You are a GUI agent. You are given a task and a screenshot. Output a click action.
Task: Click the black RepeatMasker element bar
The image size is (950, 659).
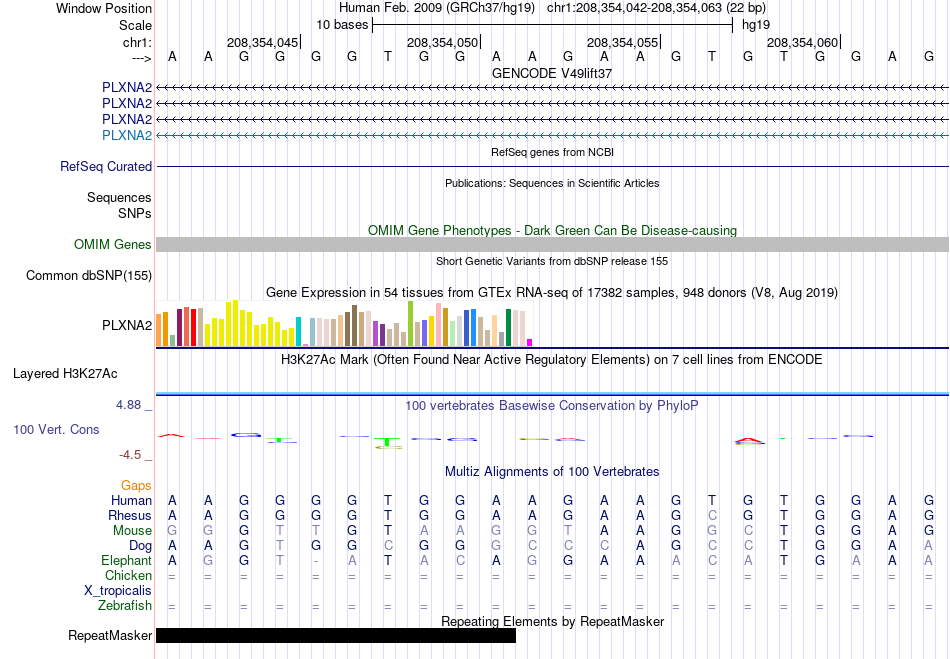pos(336,635)
